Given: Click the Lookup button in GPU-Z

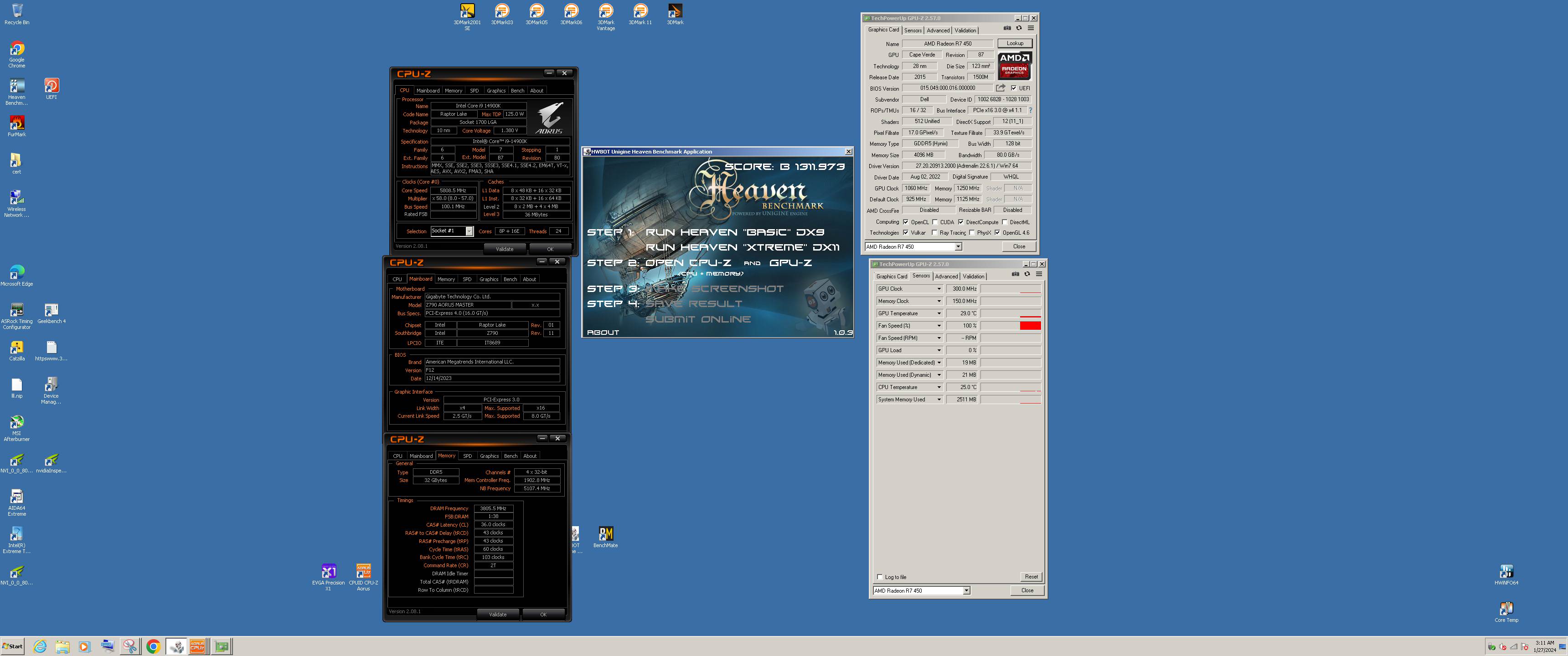Looking at the screenshot, I should pos(1015,43).
